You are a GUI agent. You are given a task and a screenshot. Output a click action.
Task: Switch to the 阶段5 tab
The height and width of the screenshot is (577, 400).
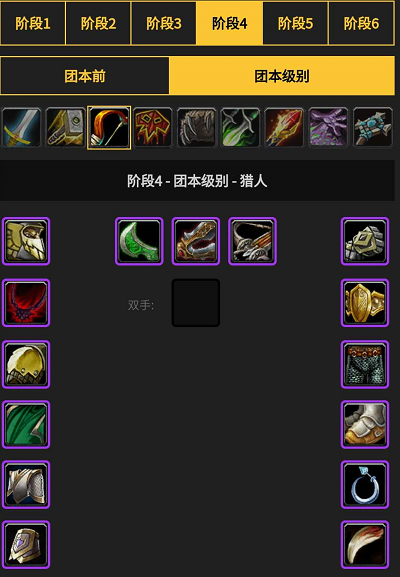[x=295, y=24]
